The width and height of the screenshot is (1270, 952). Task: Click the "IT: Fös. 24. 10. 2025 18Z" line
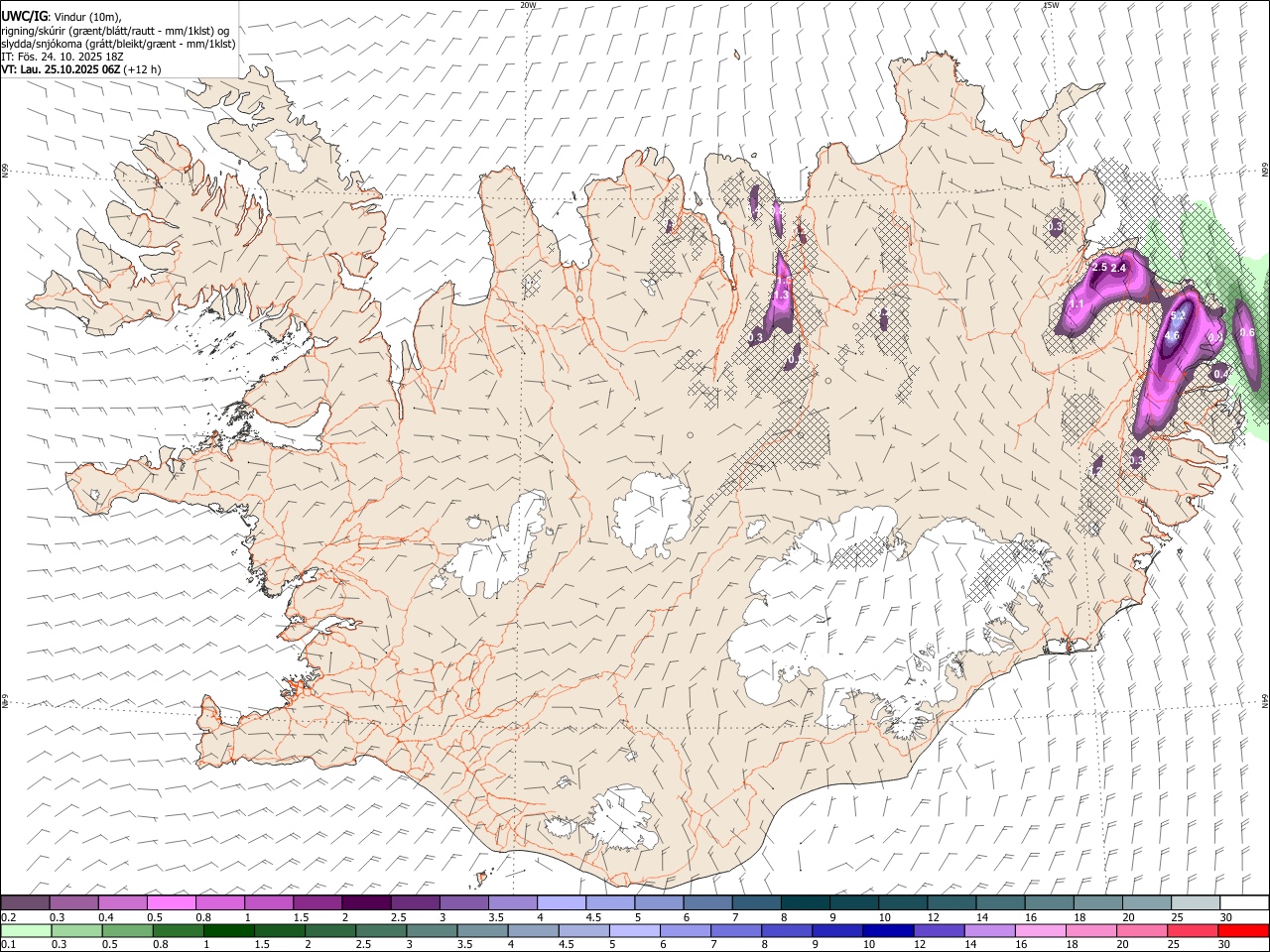coord(63,57)
